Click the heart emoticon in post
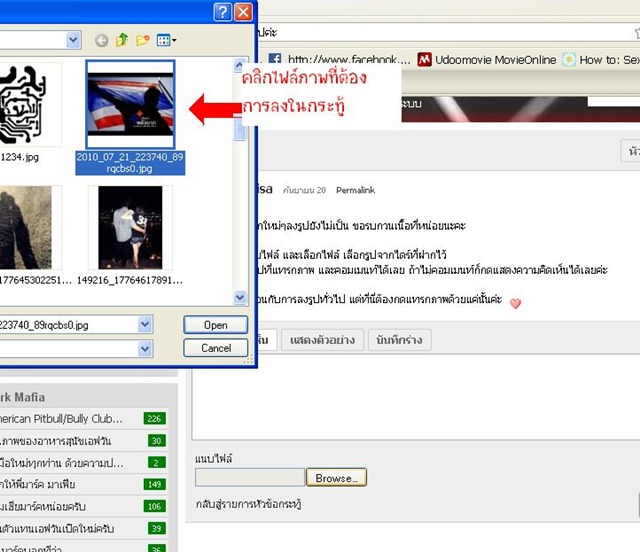The image size is (640, 552). pos(516,303)
